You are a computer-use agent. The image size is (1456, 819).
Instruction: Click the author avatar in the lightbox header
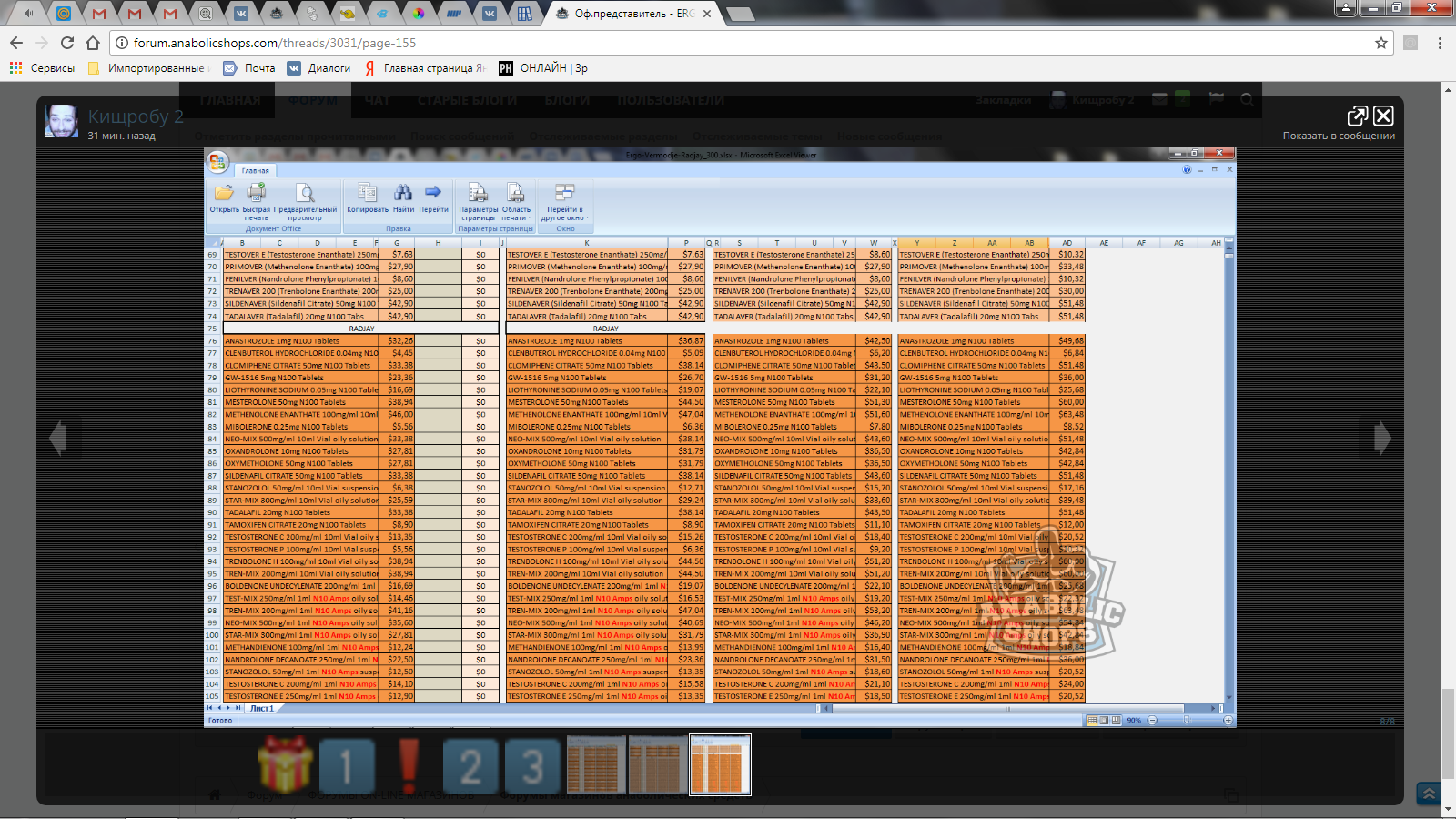coord(62,120)
